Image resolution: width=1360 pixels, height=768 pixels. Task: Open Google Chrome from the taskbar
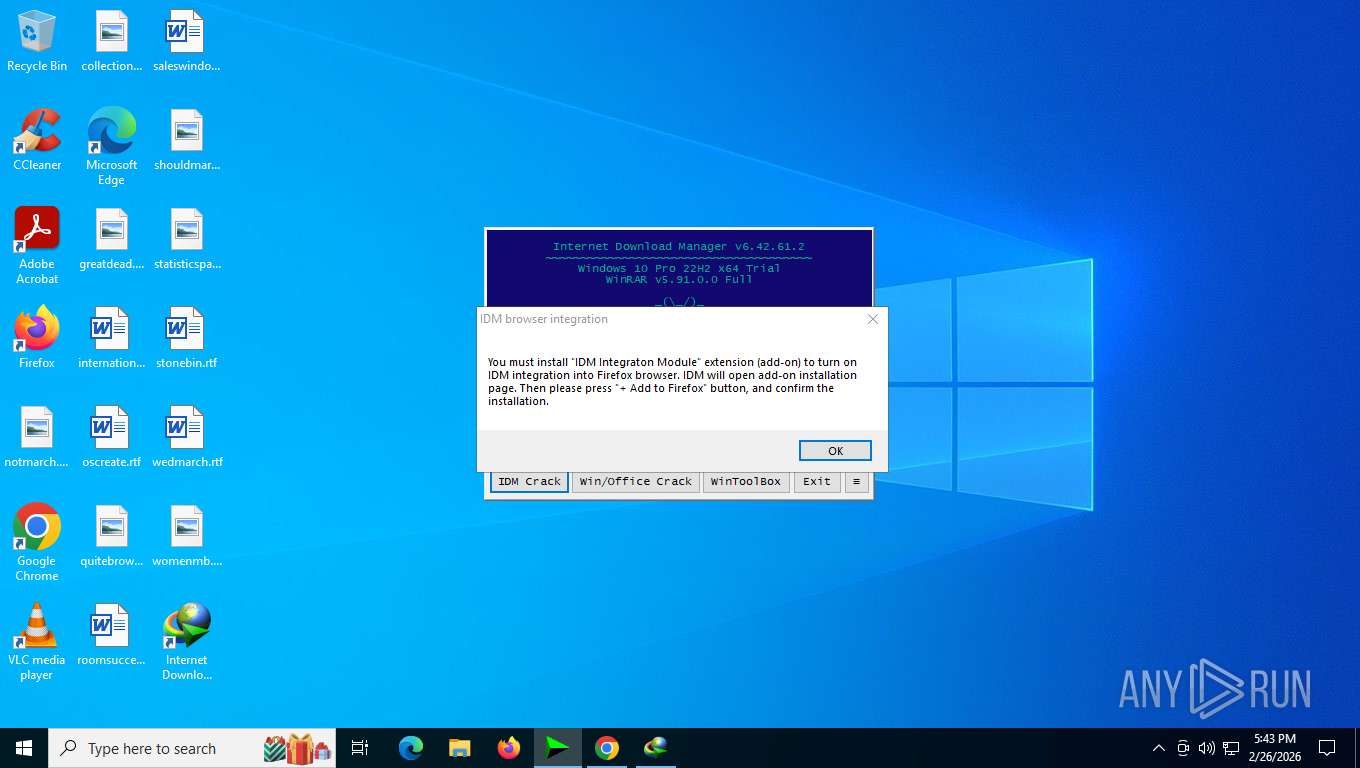click(607, 748)
